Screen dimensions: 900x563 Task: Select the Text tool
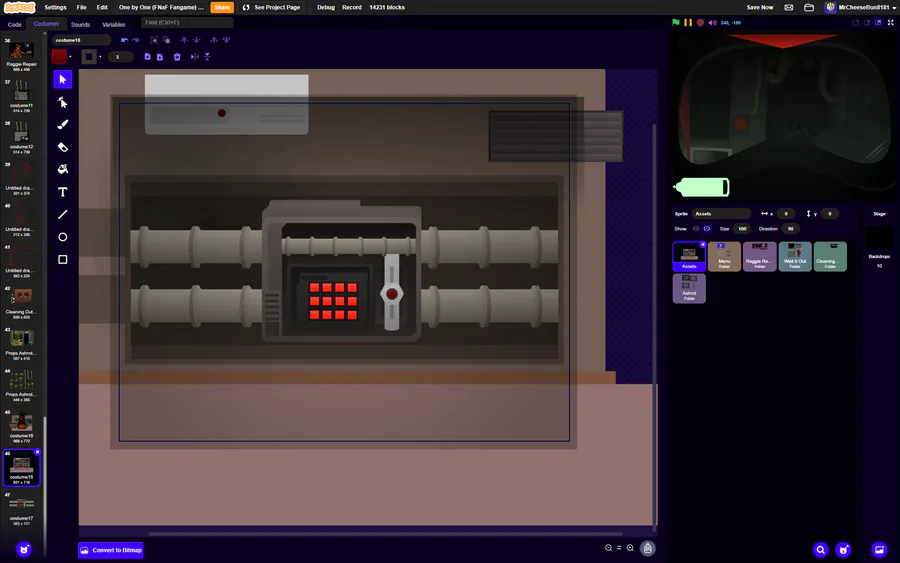pos(63,192)
